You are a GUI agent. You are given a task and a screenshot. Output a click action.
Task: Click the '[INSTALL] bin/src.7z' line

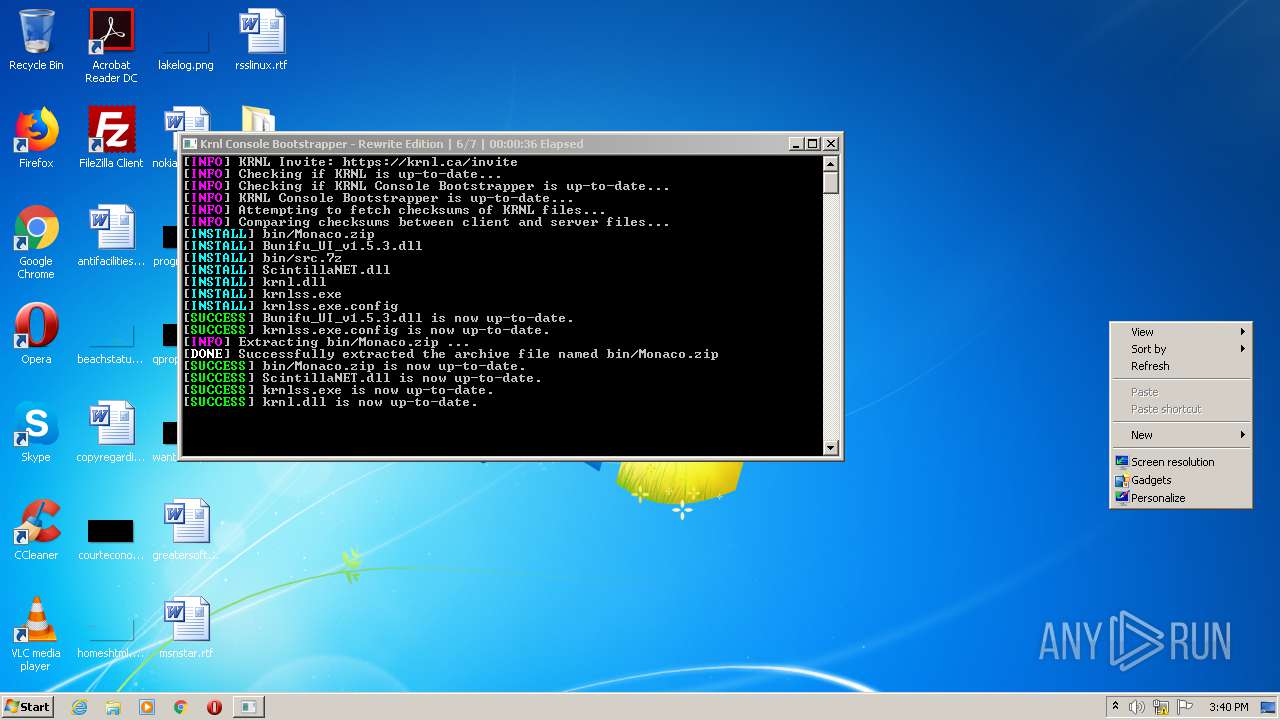[x=262, y=258]
